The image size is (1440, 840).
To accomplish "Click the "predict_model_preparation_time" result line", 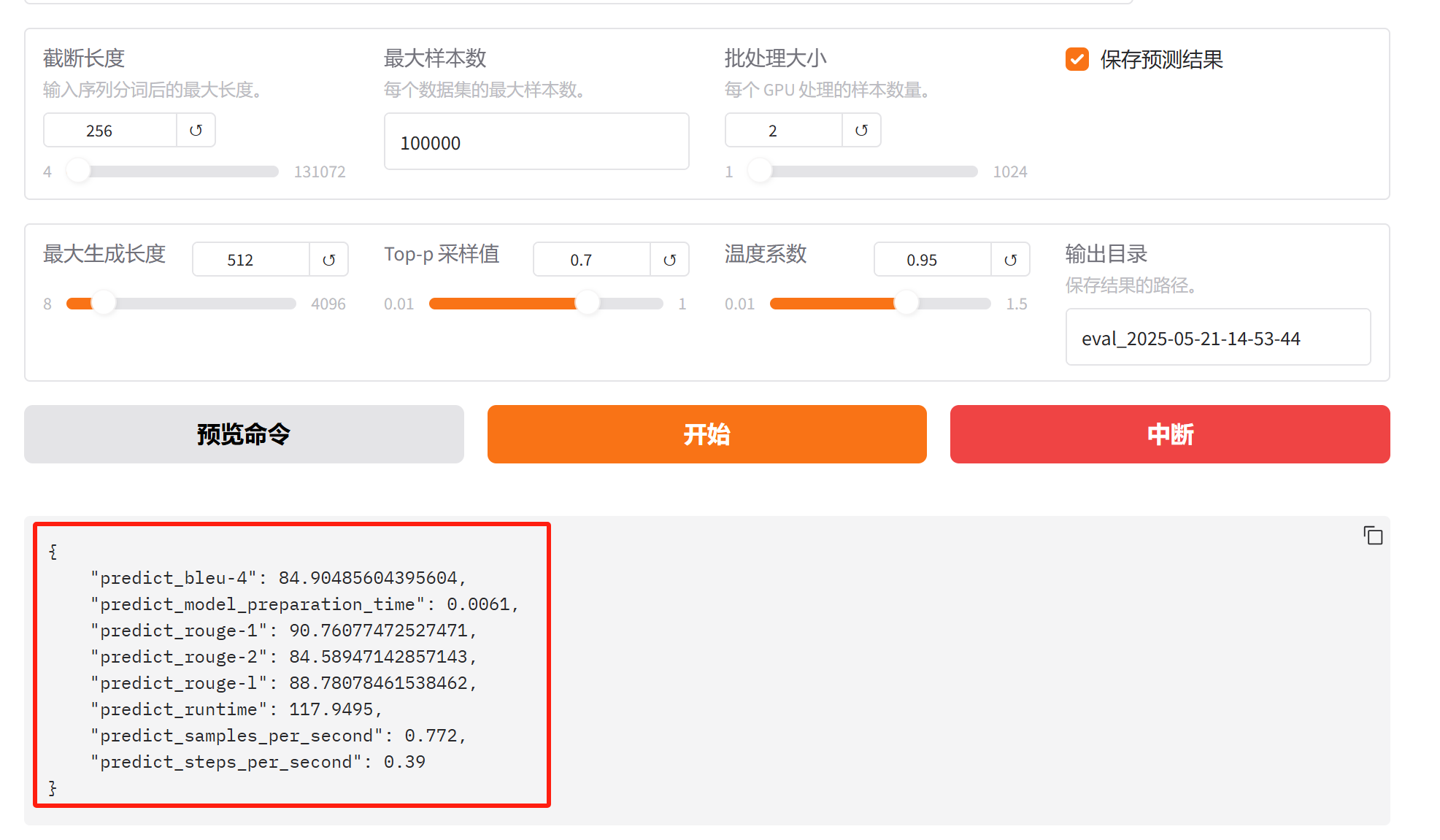I will pyautogui.click(x=305, y=604).
